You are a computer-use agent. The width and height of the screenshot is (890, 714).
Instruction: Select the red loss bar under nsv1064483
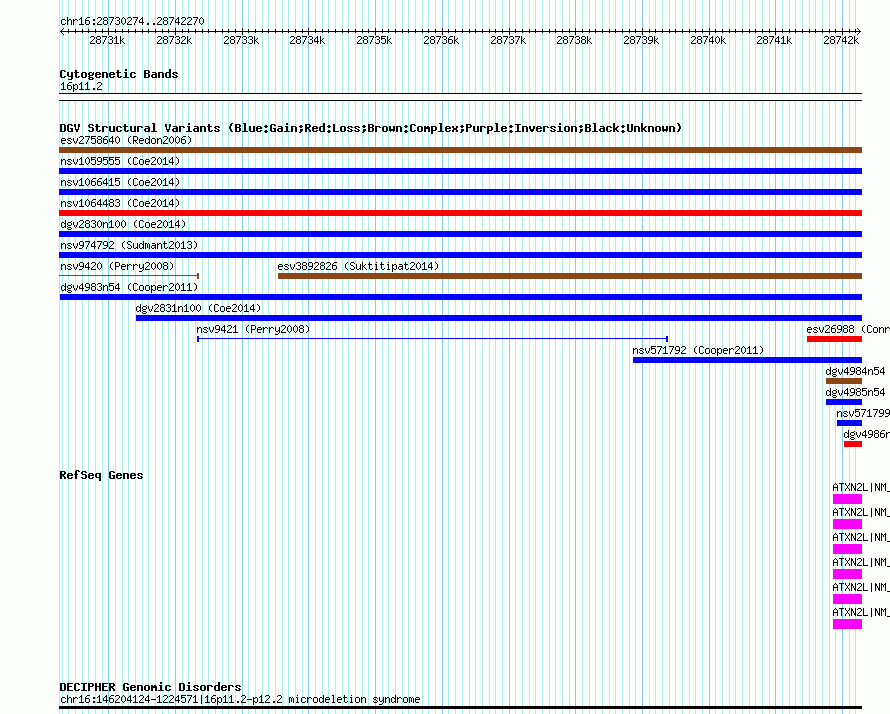tap(460, 213)
